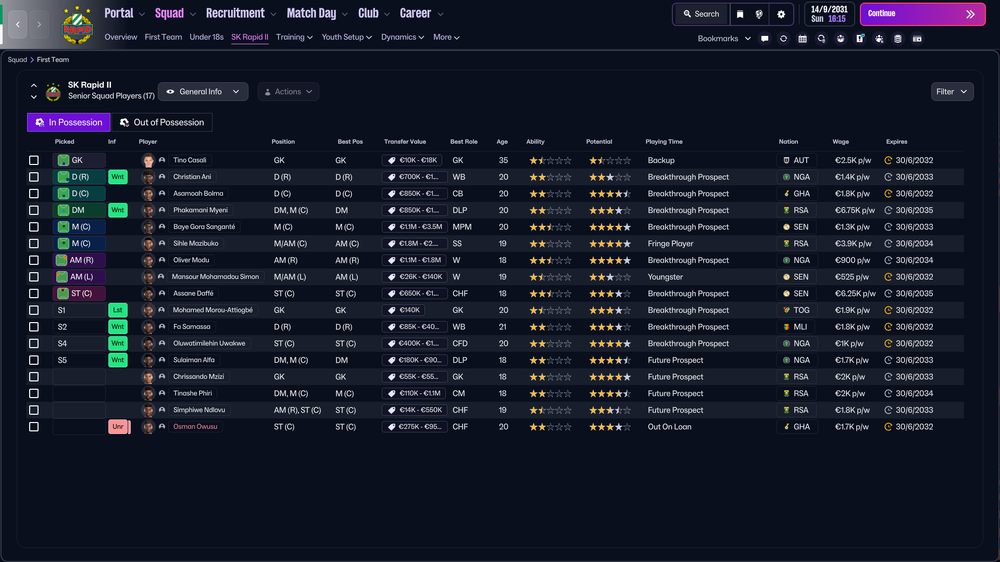1000x562 pixels.
Task: Select the checkbox beside Osman Owusu
Action: point(34,427)
